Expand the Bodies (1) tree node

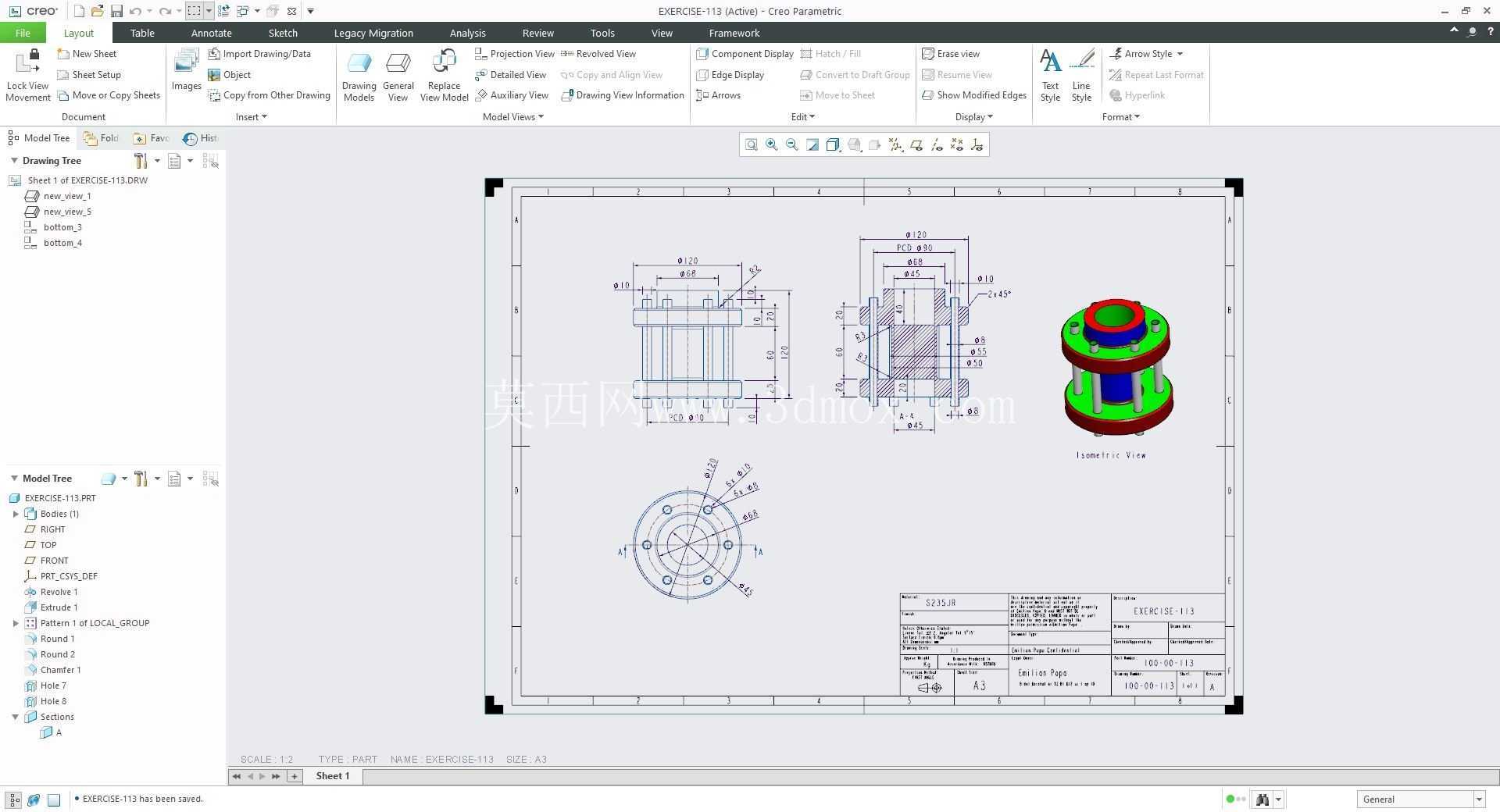tap(16, 514)
